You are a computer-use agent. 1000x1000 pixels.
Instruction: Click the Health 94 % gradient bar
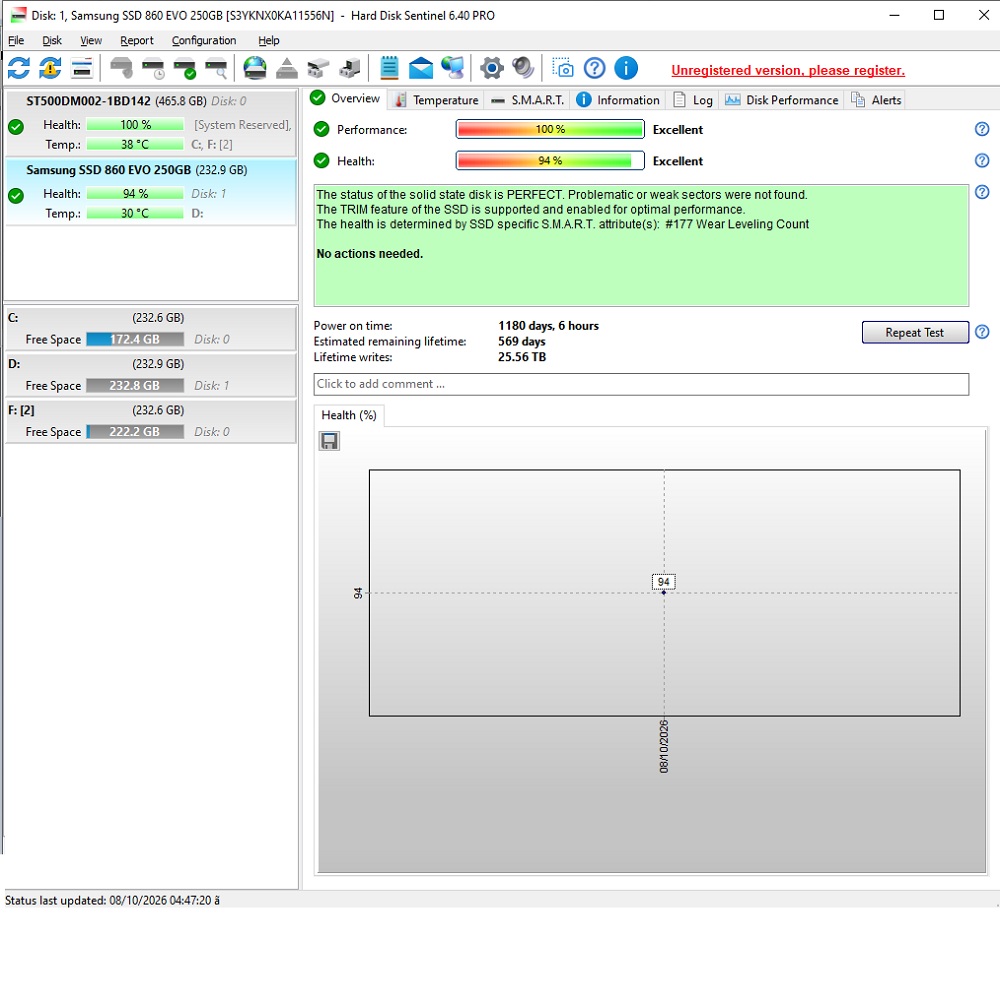click(x=550, y=161)
